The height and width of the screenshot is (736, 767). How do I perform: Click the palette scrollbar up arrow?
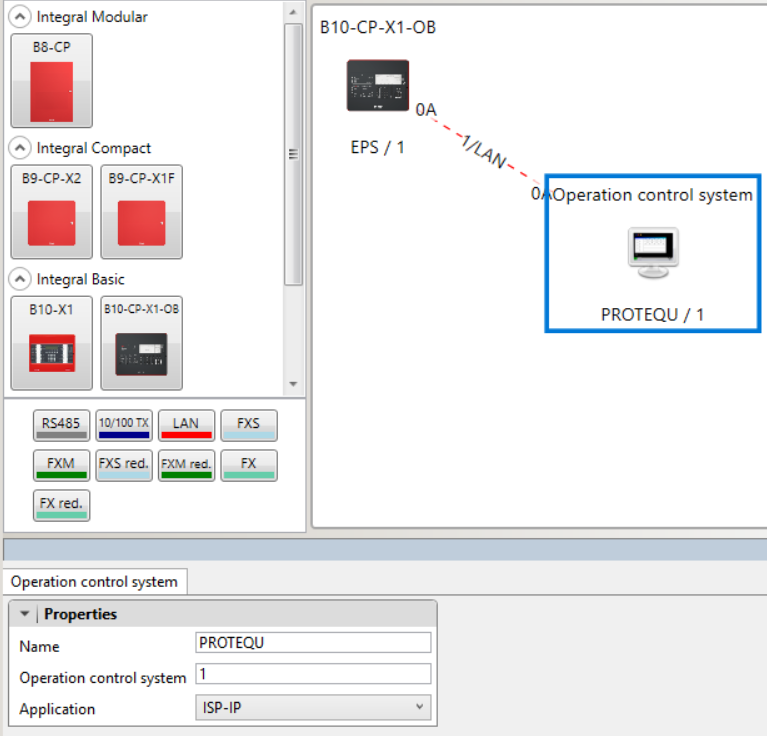[x=293, y=12]
